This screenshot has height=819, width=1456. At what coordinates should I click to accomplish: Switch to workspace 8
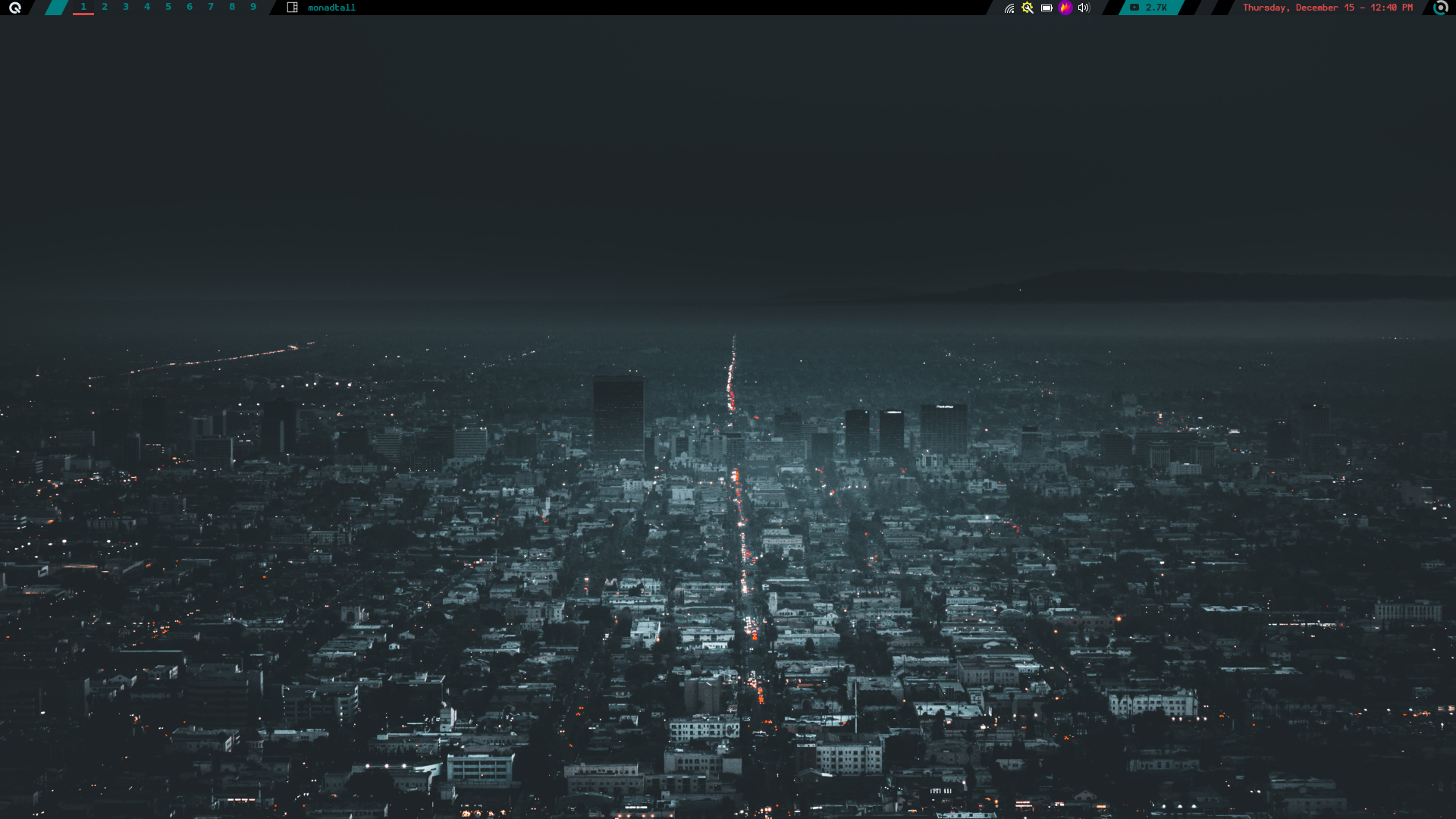232,7
